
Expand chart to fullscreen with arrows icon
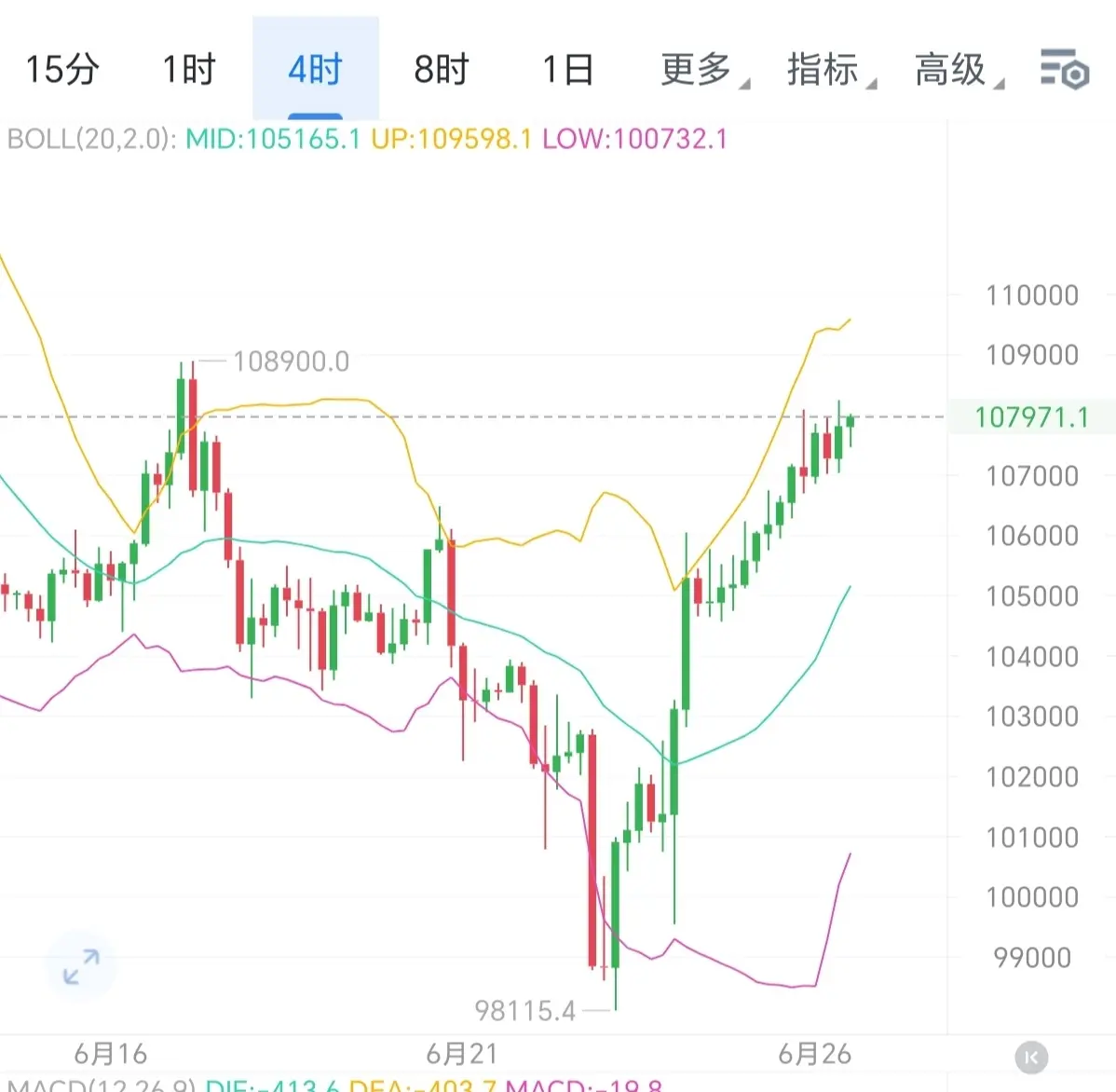[81, 967]
